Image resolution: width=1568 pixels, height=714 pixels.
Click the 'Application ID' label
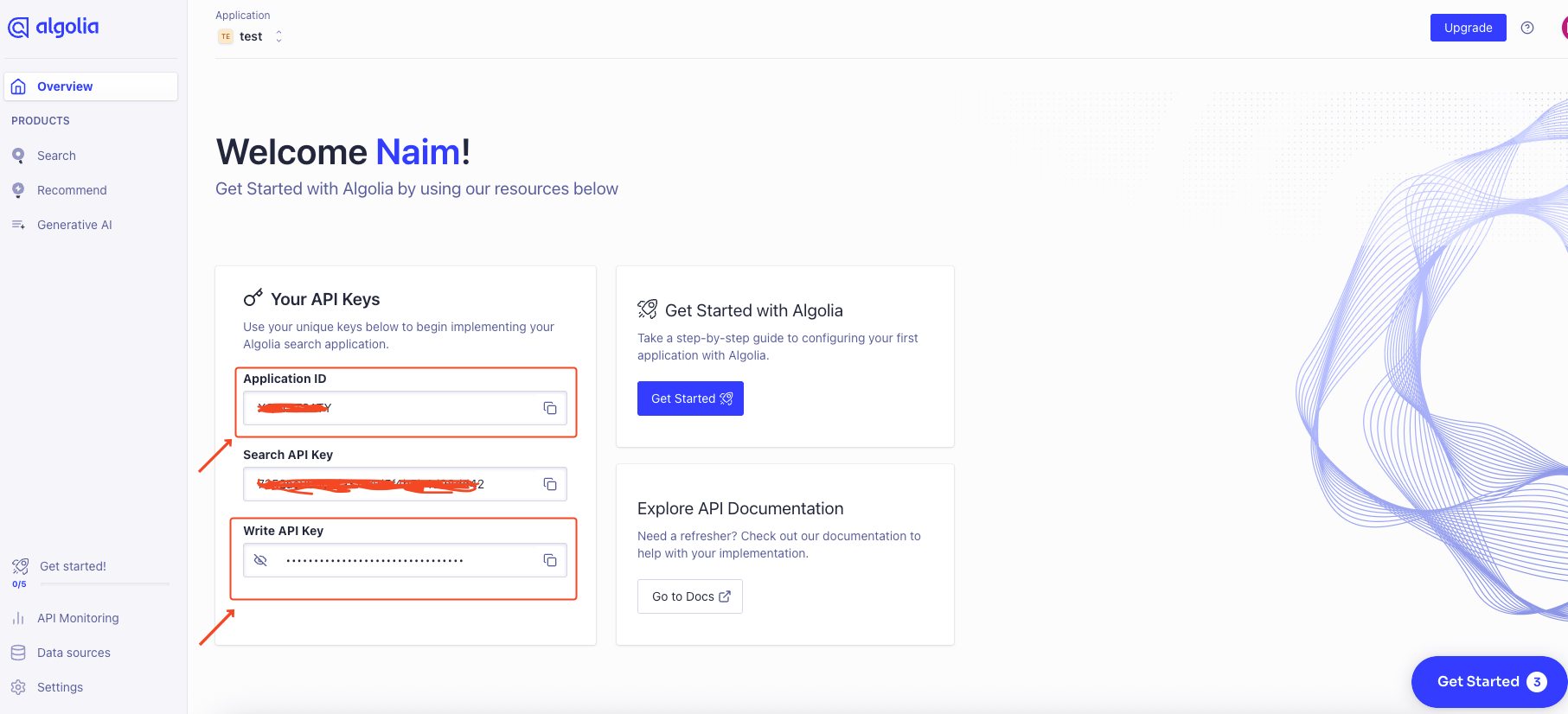[285, 379]
